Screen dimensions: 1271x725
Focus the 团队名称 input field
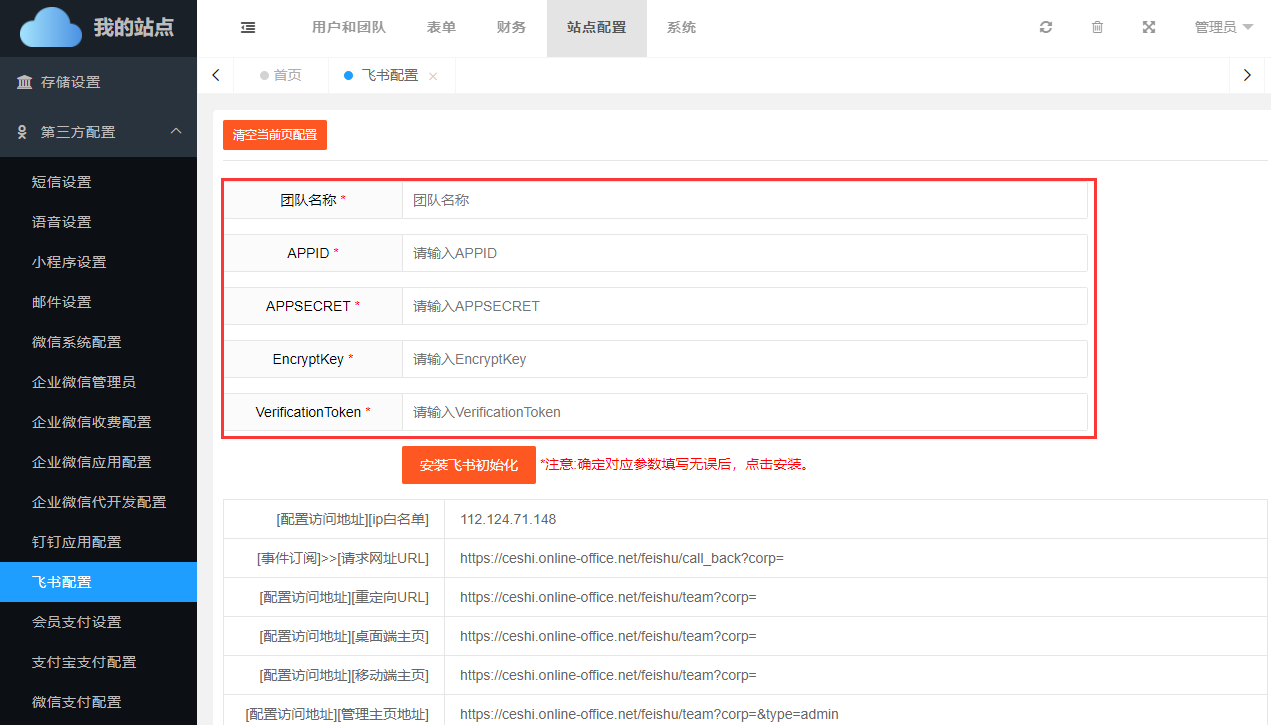coord(744,200)
